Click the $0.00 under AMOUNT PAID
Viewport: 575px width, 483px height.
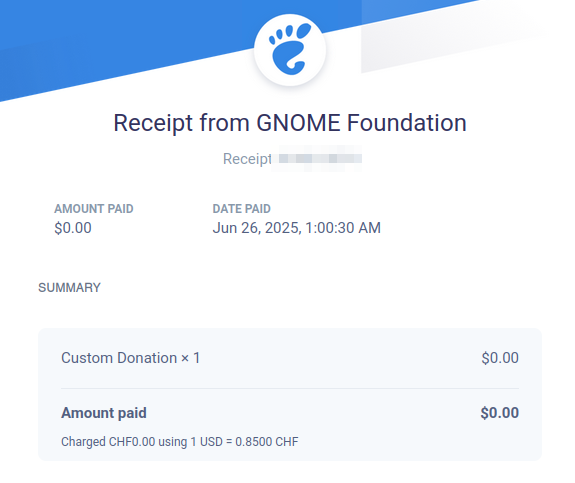pyautogui.click(x=73, y=228)
